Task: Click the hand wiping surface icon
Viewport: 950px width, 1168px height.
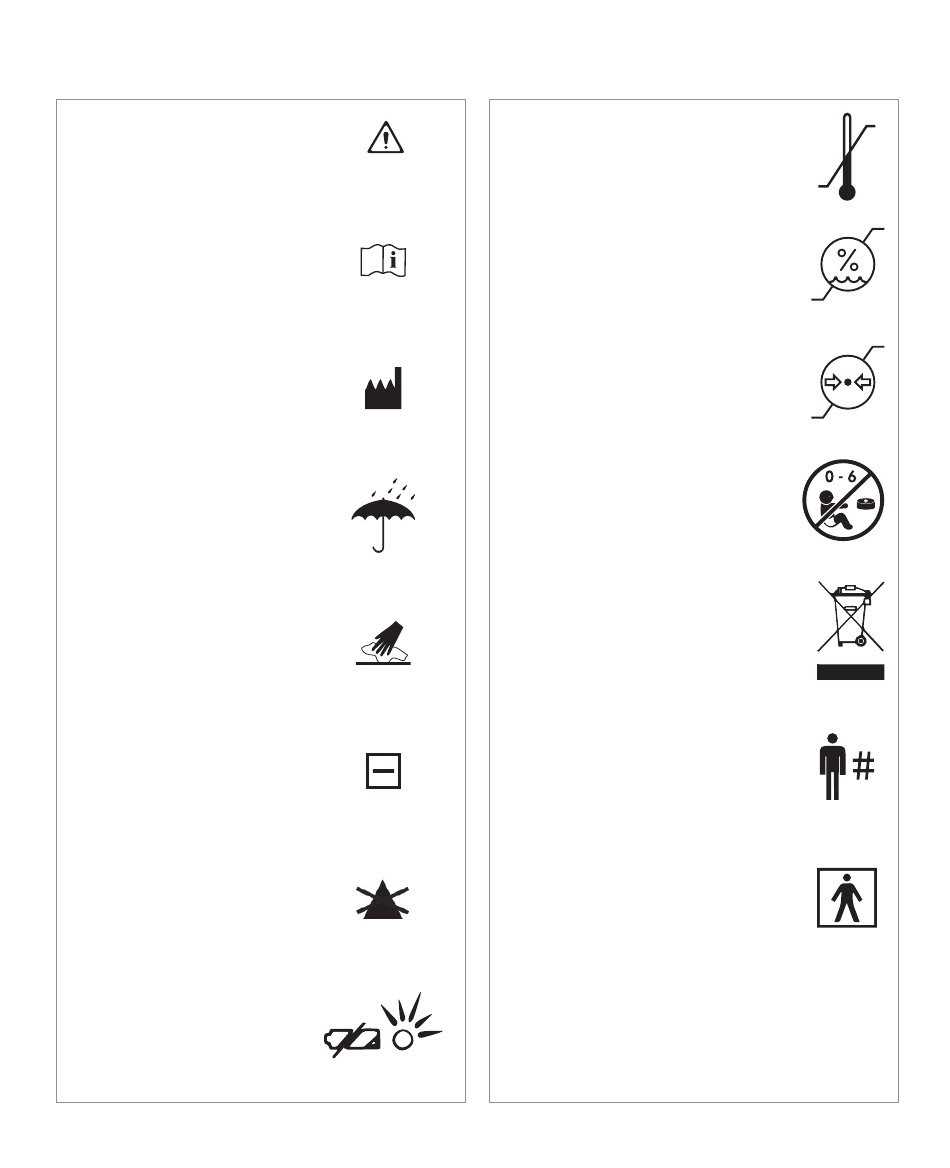Action: 383,643
